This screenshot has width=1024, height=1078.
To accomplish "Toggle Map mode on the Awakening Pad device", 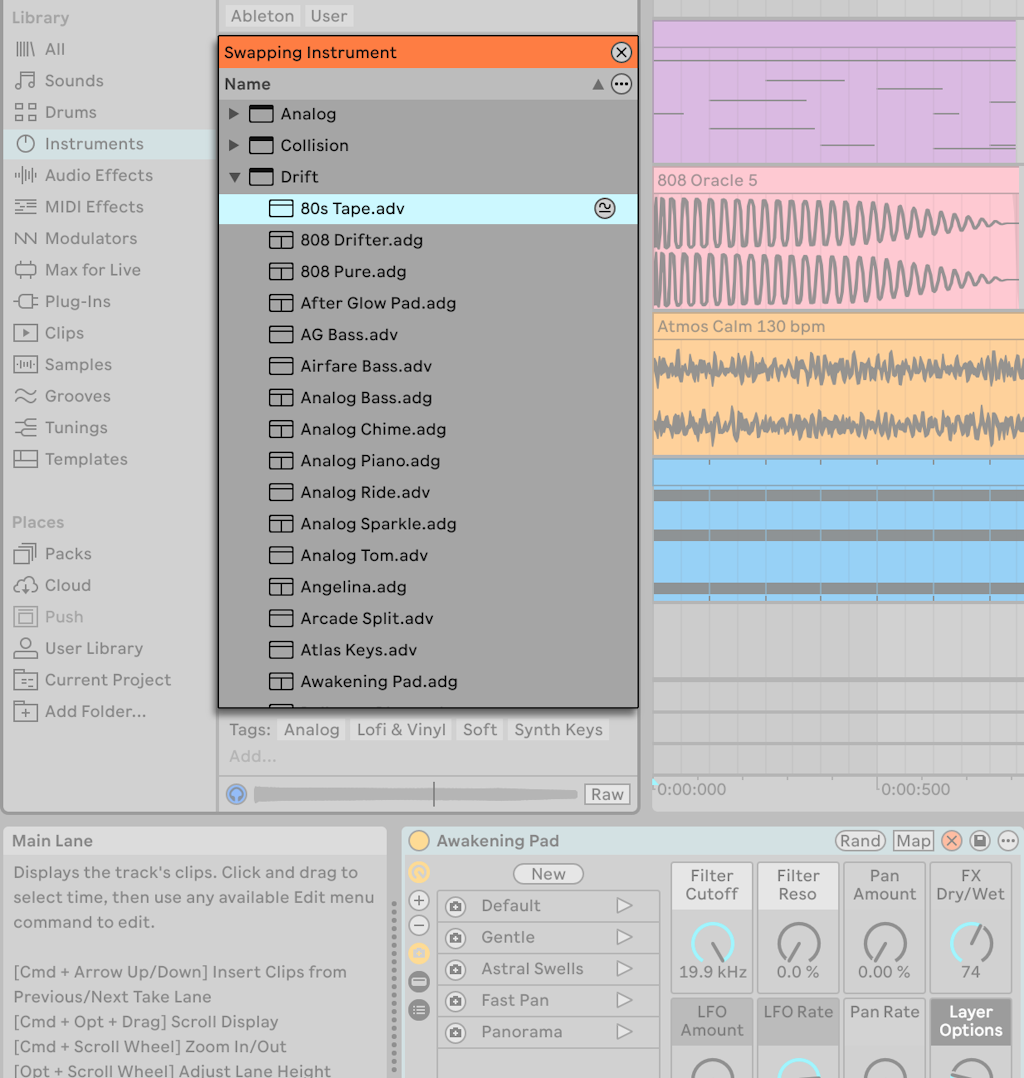I will 913,841.
